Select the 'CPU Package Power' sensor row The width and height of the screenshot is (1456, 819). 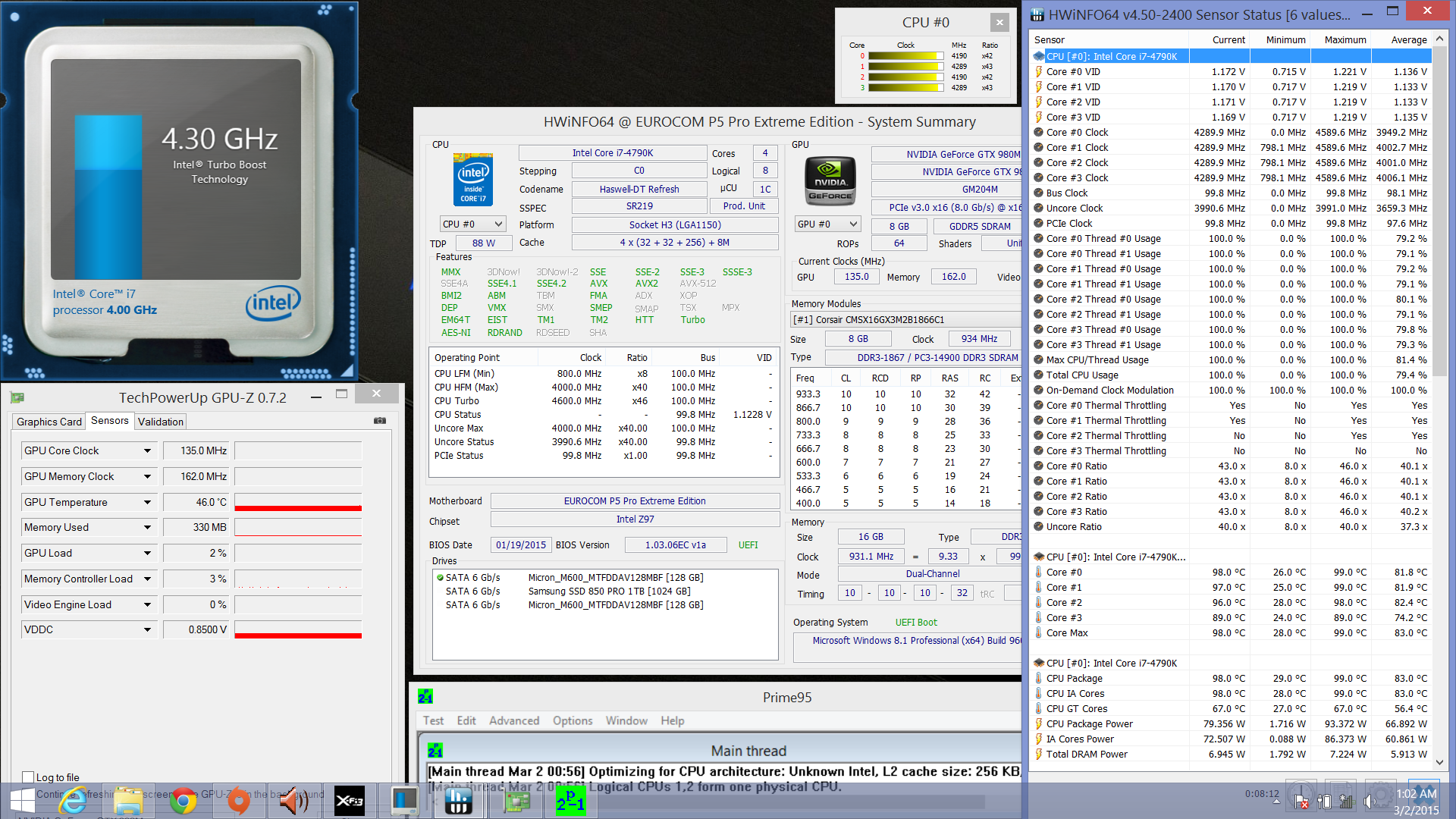click(x=1231, y=723)
